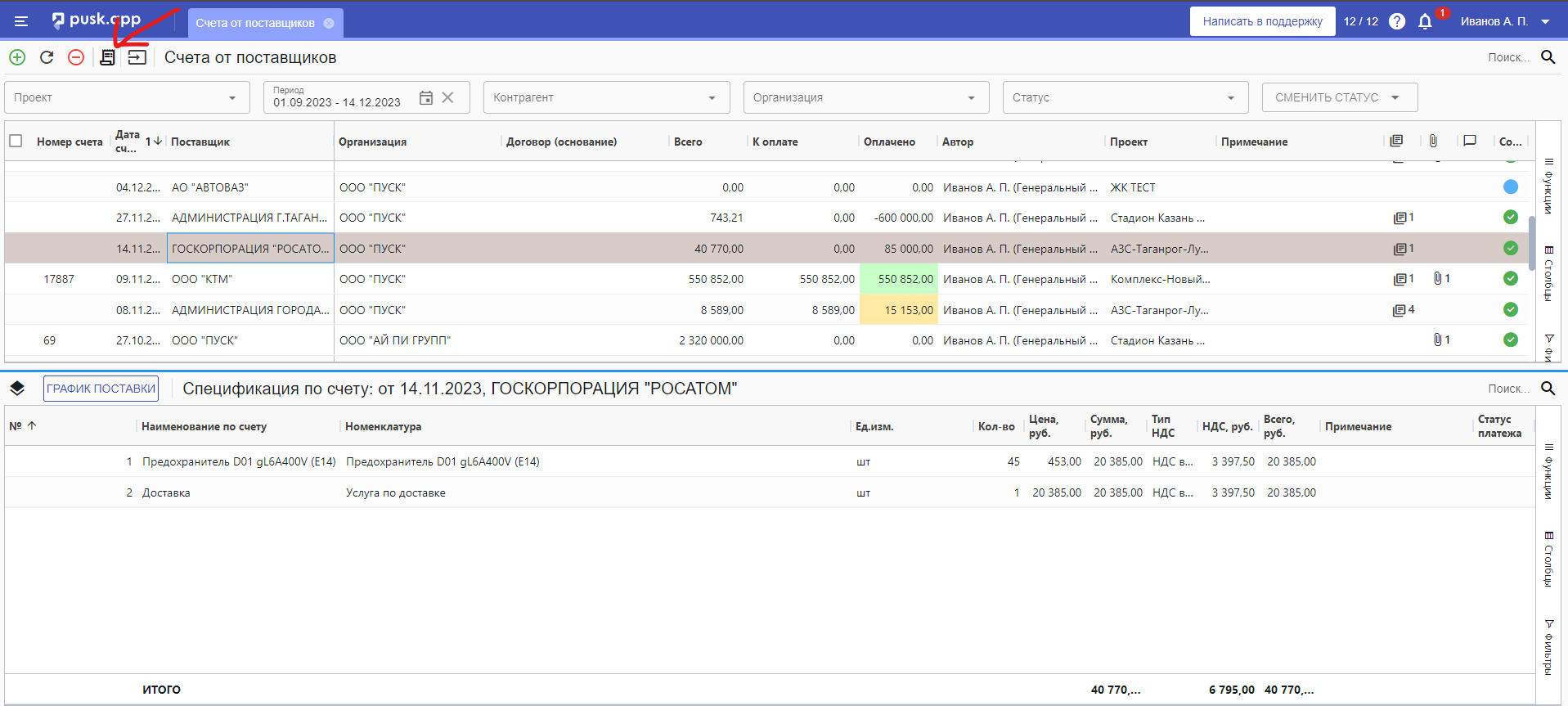Sort by the Поставщик column header
The image size is (1568, 706).
(200, 142)
